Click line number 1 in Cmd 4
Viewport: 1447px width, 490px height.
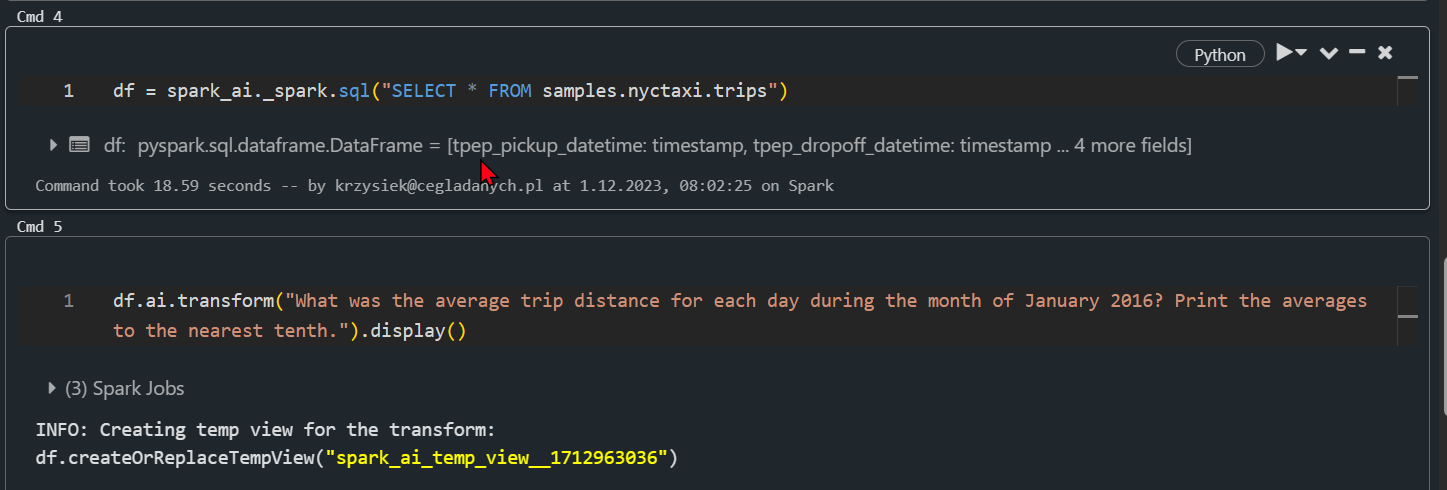68,91
